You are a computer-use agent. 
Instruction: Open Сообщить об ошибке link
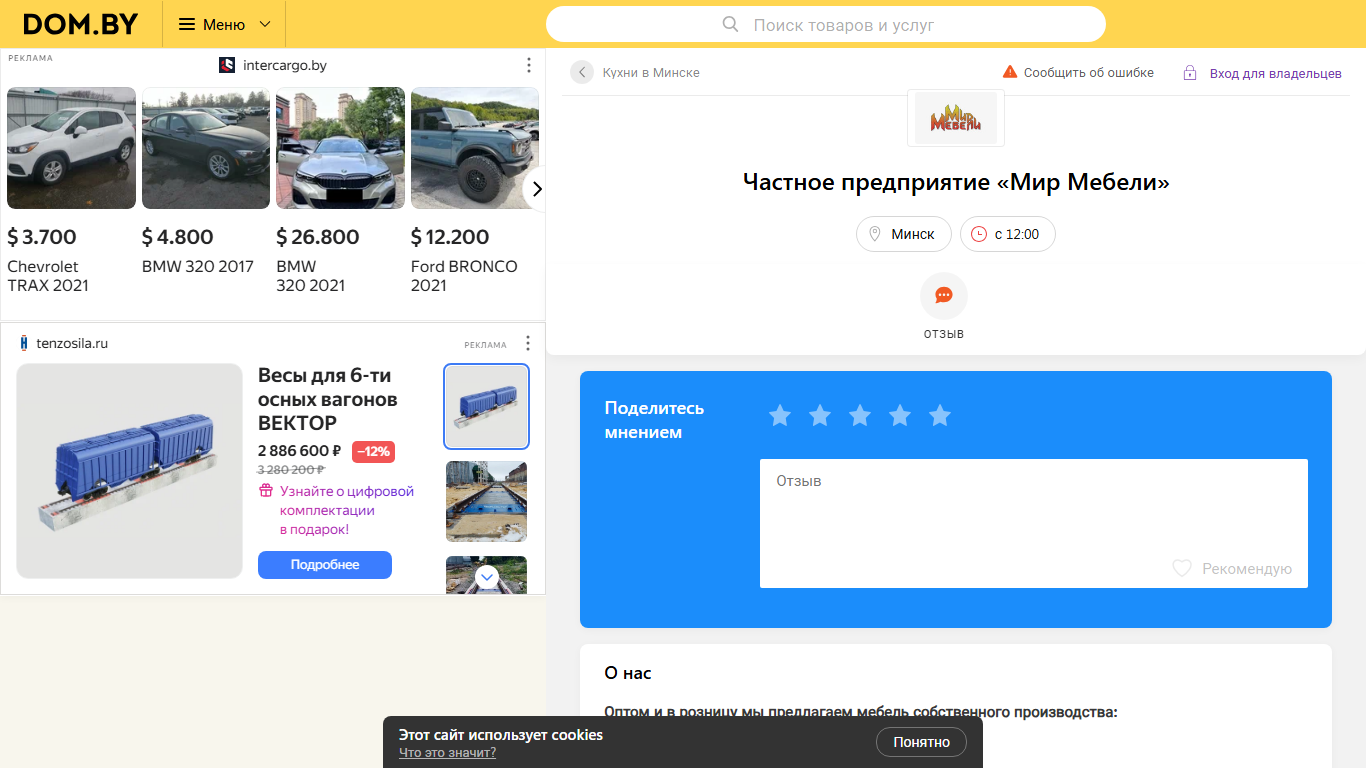(x=1088, y=73)
